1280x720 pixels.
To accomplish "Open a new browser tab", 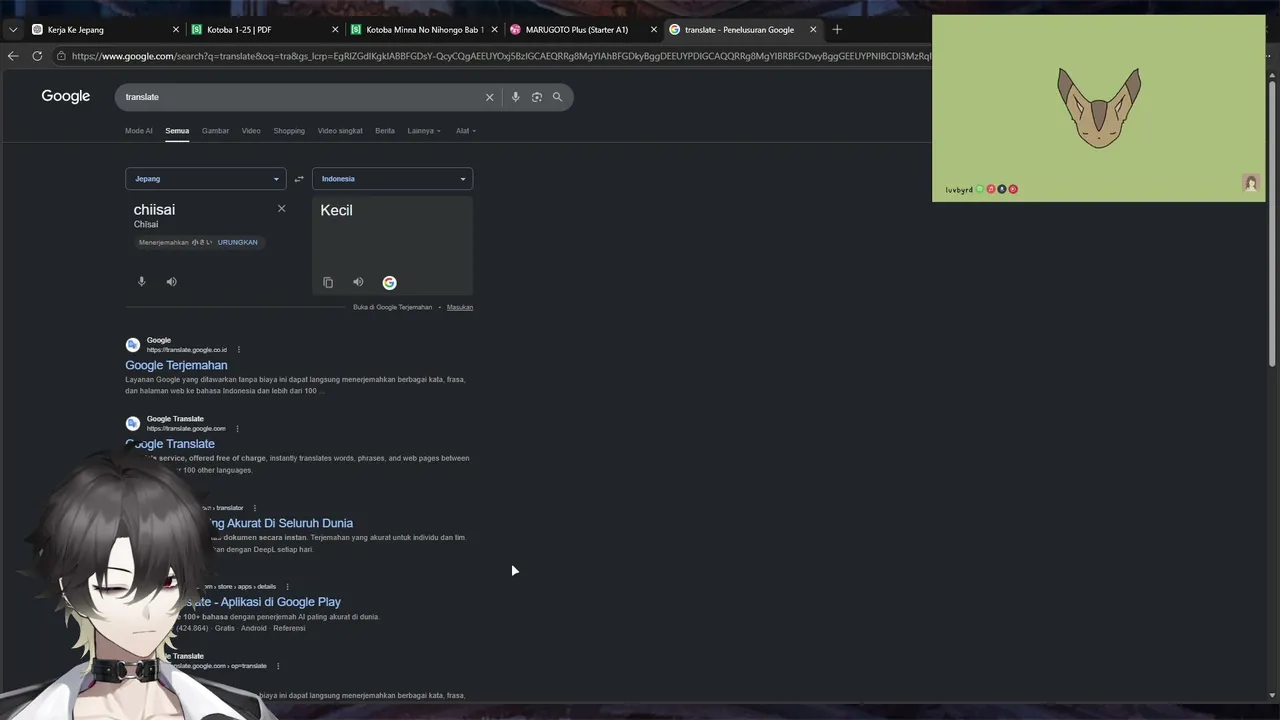I will [x=837, y=30].
